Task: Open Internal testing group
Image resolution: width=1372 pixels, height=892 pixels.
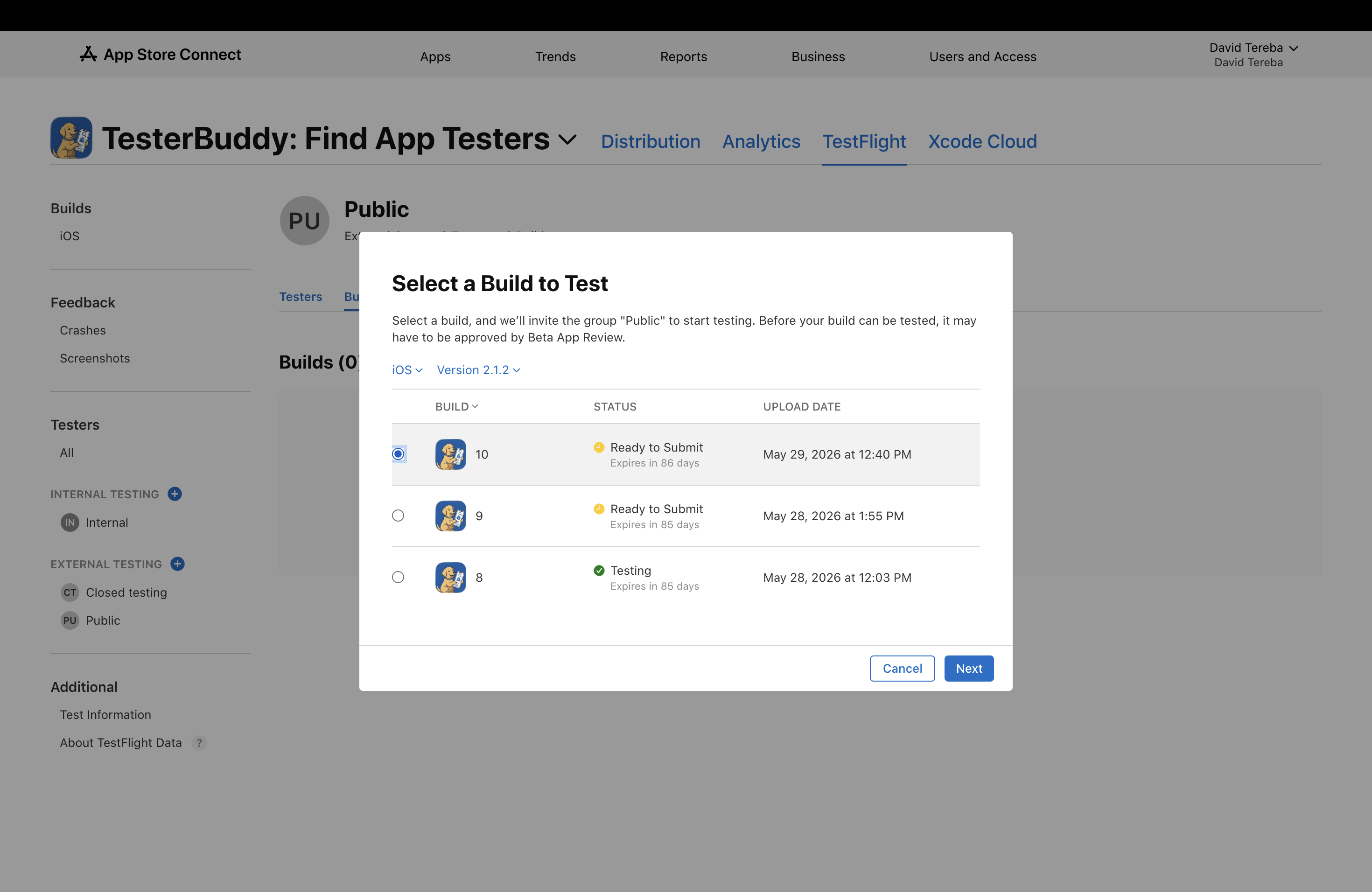Action: [107, 523]
